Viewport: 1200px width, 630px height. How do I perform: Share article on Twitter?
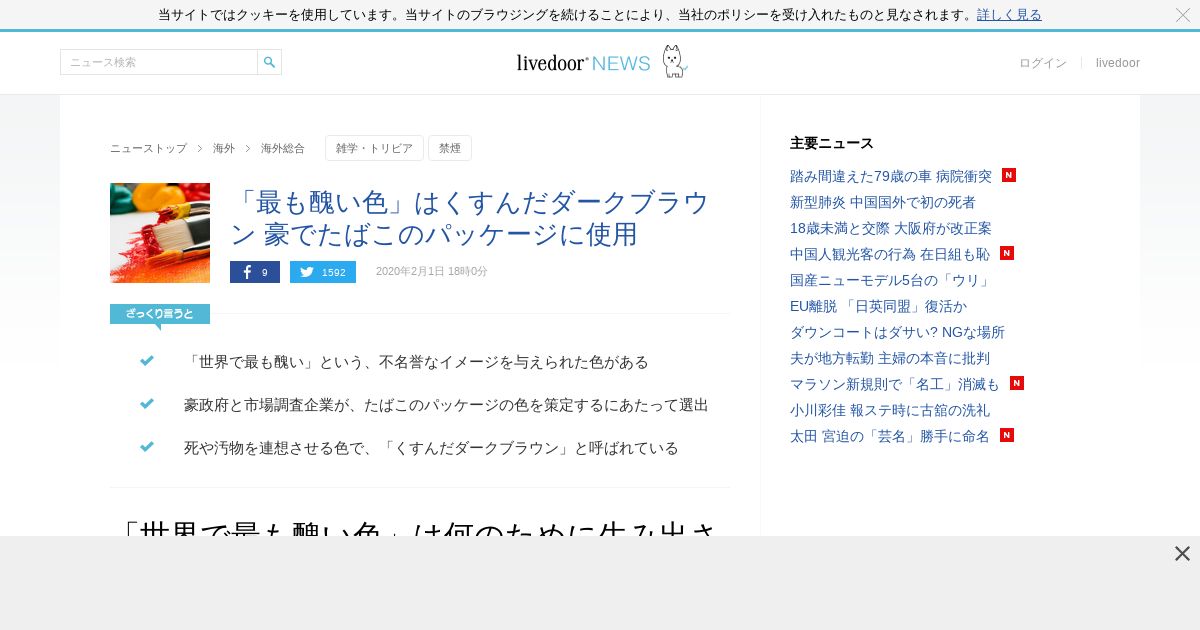(x=323, y=272)
